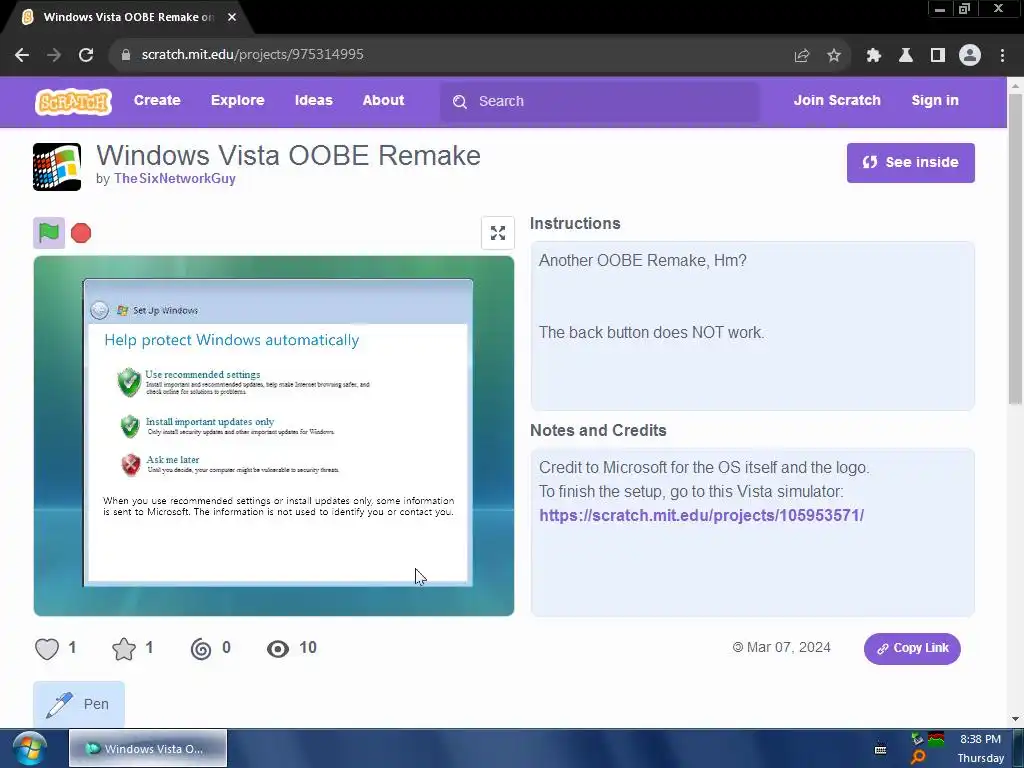Go forward in Chrome history
1024x768 pixels.
54,55
